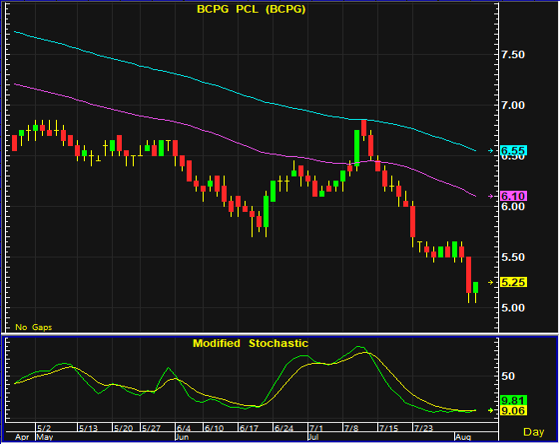560x444 pixels.
Task: Click the magenta 6.10 moving average price tag
Action: pos(513,196)
